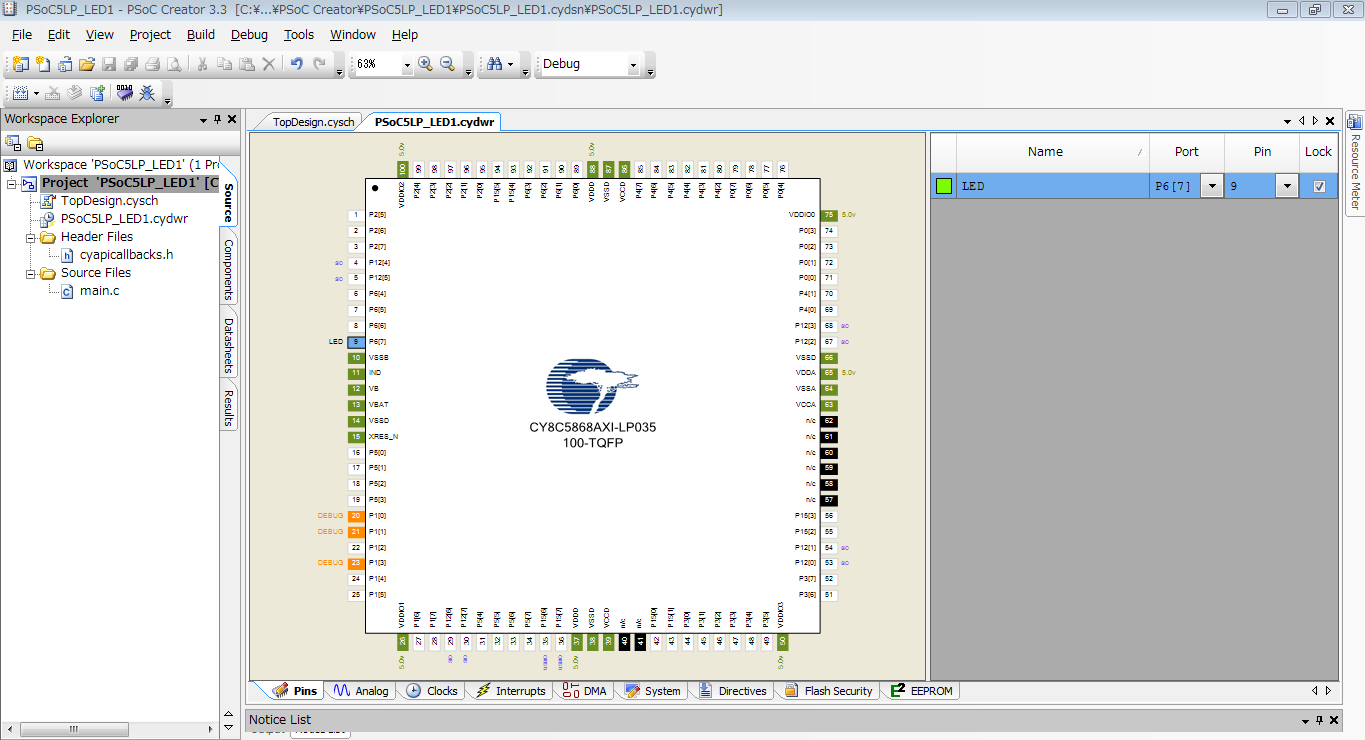Click the Redo arrow icon
The image size is (1365, 740).
[319, 64]
